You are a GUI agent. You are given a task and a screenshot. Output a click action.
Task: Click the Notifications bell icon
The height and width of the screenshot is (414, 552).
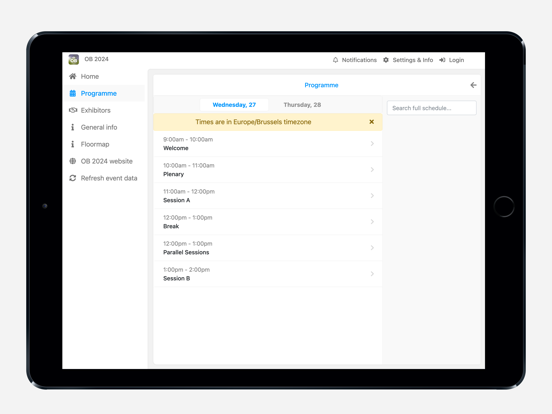(x=335, y=60)
